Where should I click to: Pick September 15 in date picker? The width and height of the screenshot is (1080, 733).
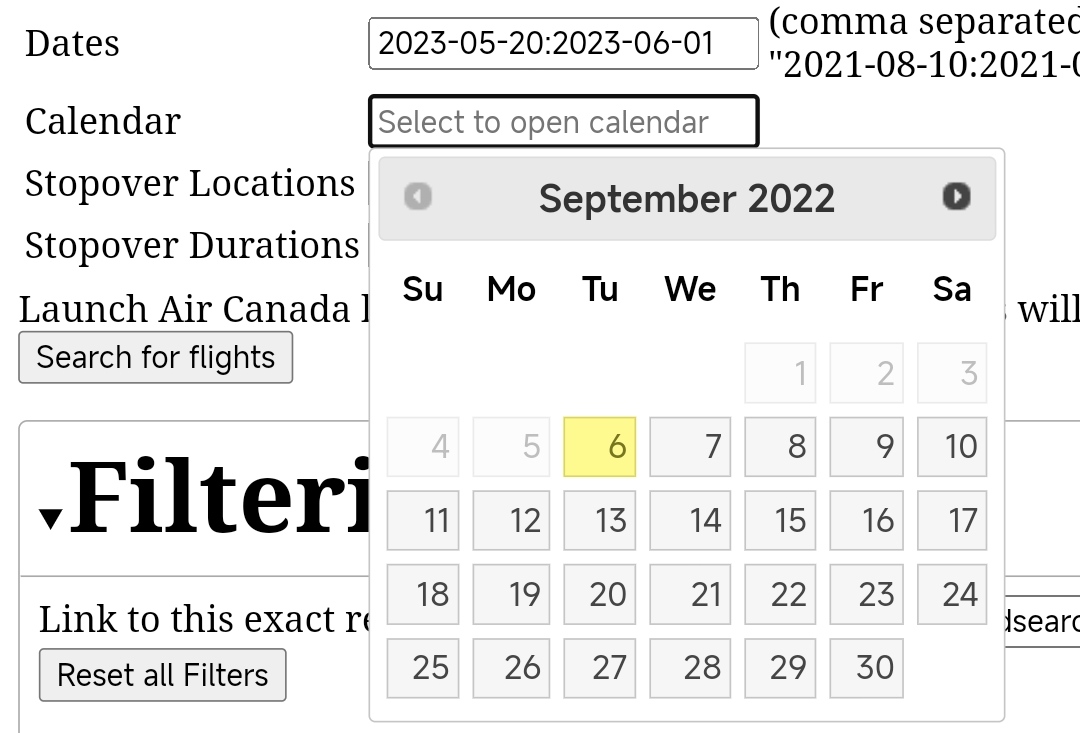pyautogui.click(x=780, y=520)
